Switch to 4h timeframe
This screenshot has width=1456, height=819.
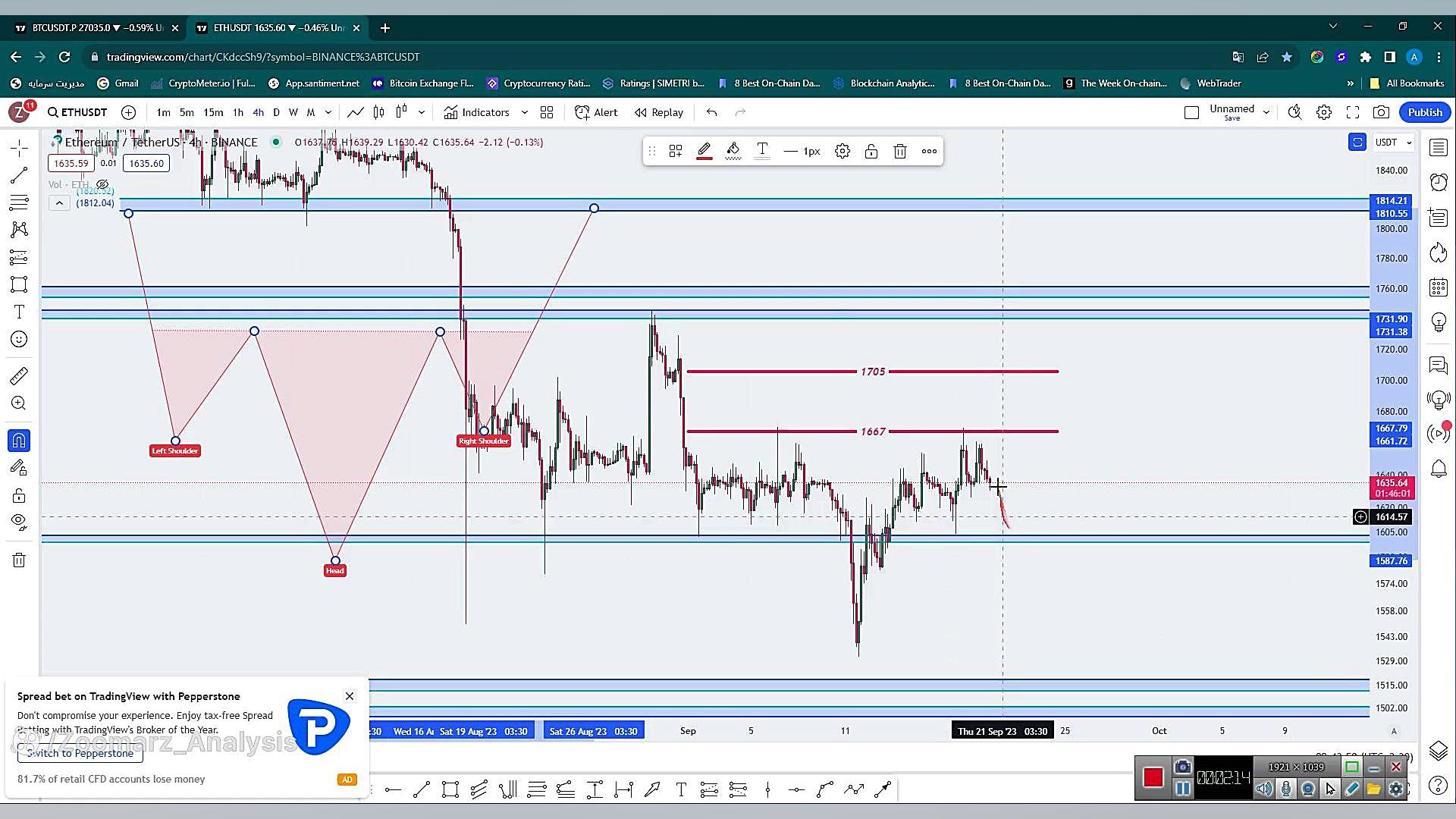coord(258,112)
